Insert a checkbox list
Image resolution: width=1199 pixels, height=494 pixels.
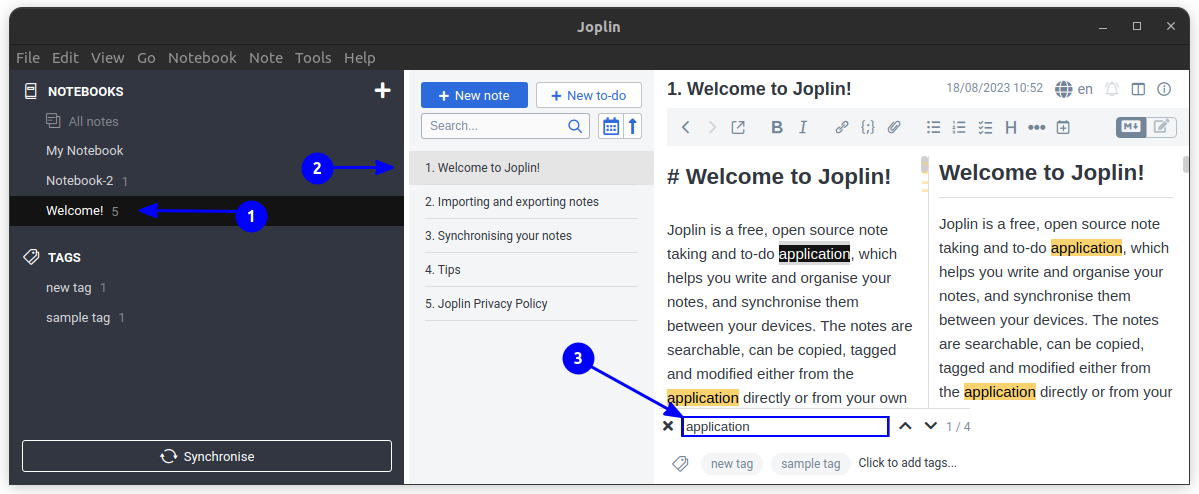tap(985, 128)
